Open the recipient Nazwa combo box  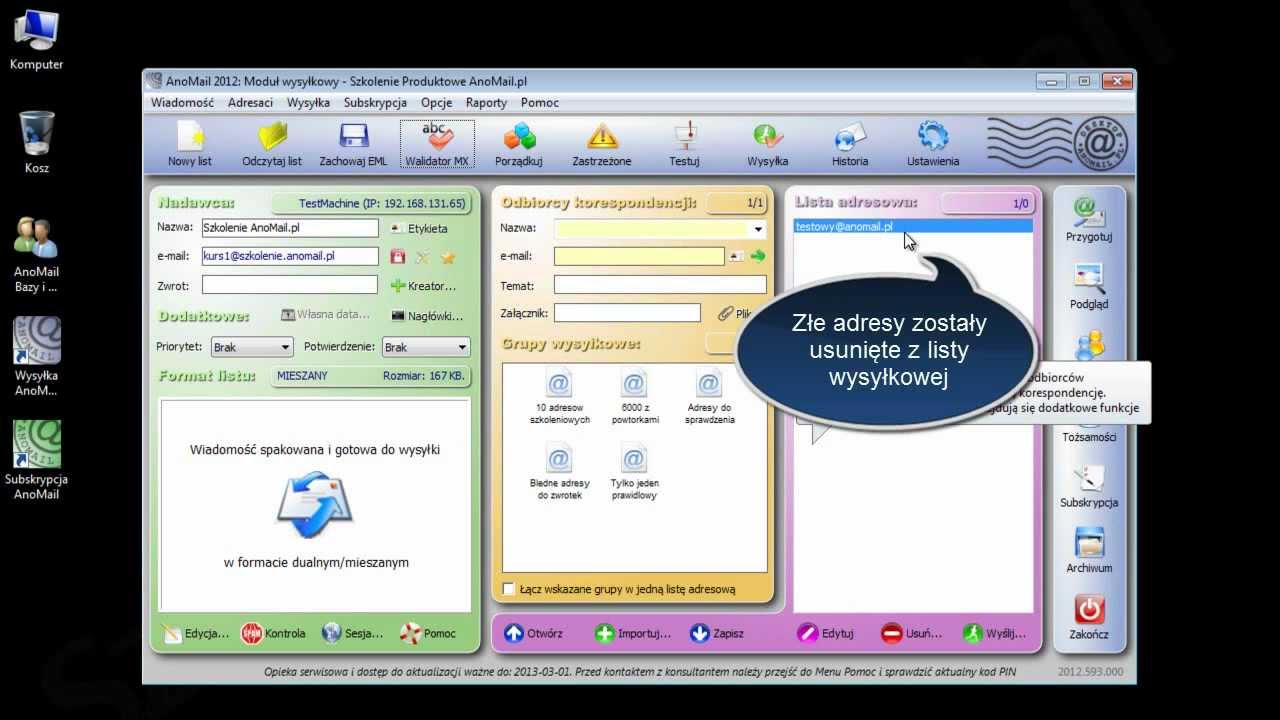660,229
